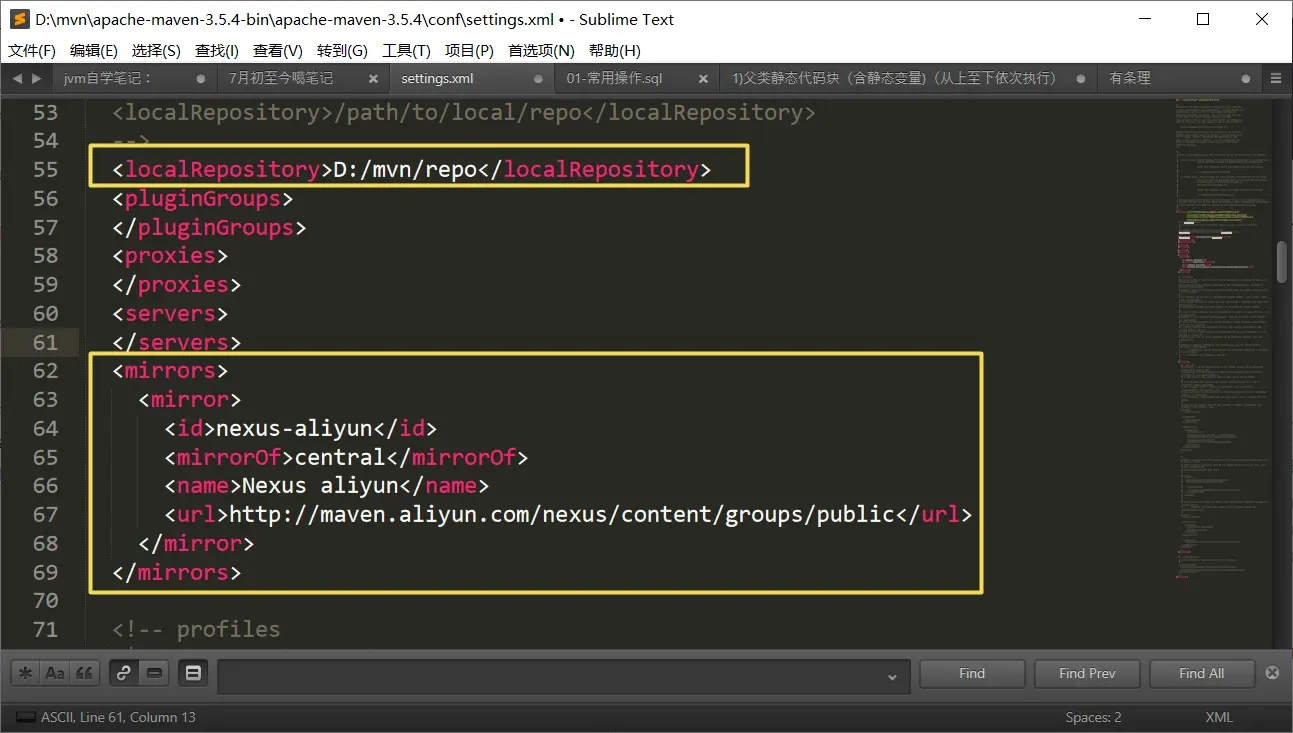The image size is (1293, 733).
Task: Maximize the Sublime Text window
Action: pyautogui.click(x=1203, y=19)
